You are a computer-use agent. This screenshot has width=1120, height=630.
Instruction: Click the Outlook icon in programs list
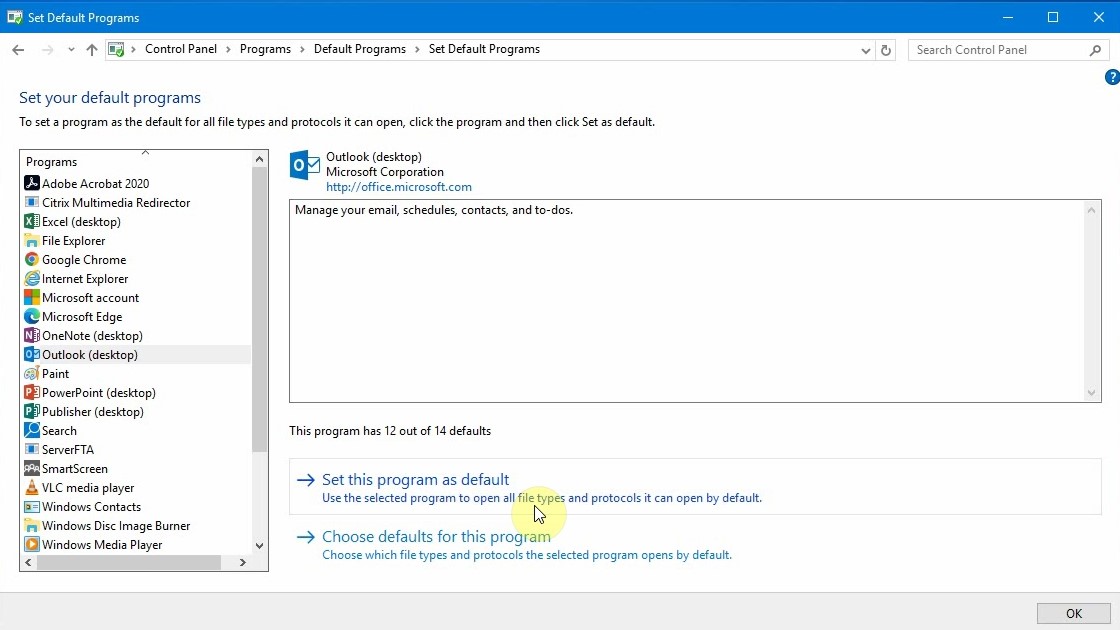click(x=31, y=354)
